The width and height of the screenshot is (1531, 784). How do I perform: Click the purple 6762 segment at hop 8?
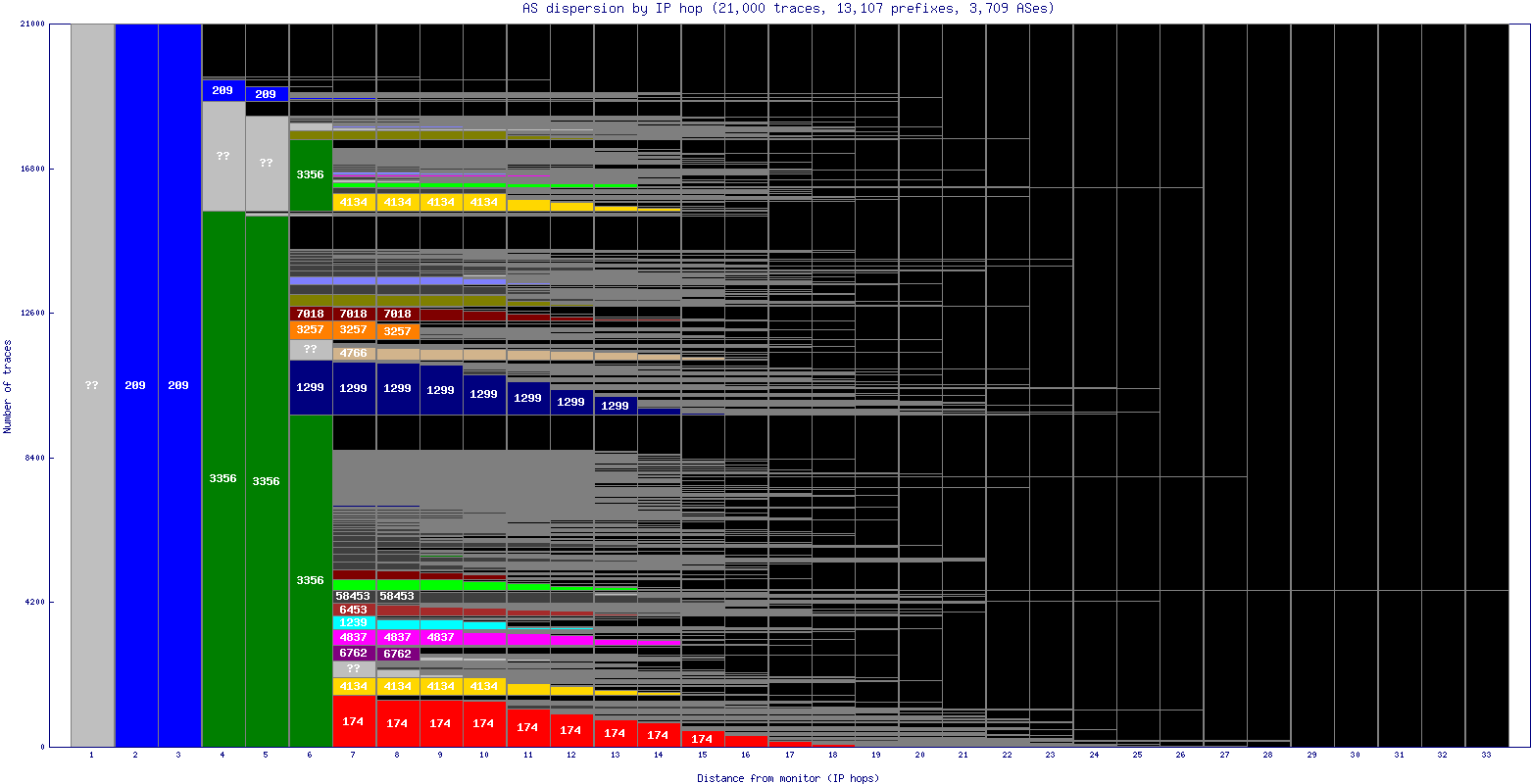click(x=398, y=654)
